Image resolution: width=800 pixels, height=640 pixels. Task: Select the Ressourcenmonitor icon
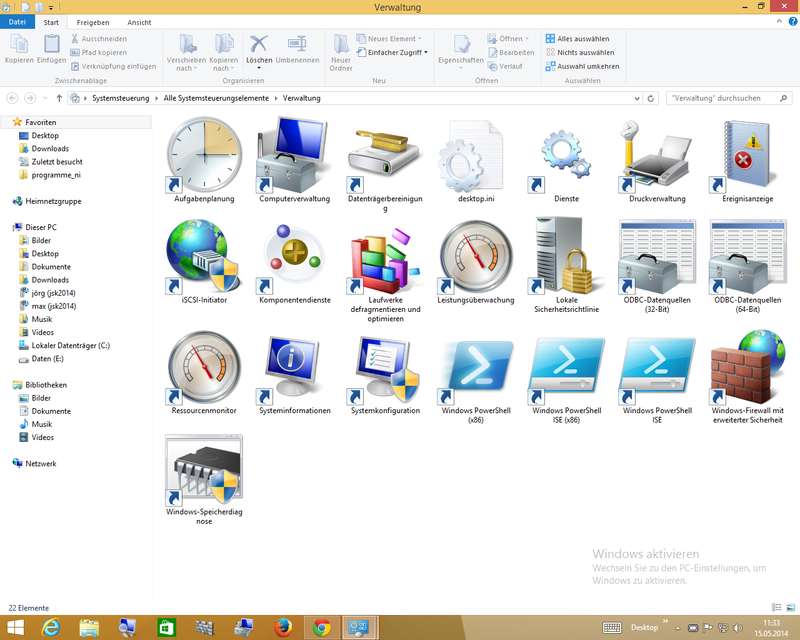tap(203, 368)
